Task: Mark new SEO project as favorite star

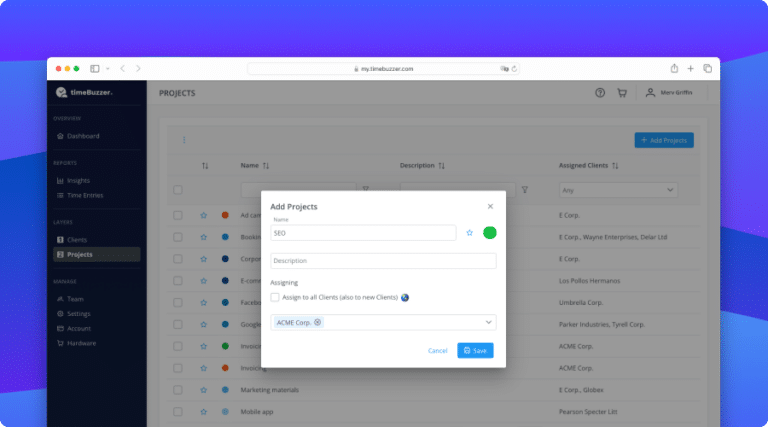Action: pyautogui.click(x=469, y=233)
